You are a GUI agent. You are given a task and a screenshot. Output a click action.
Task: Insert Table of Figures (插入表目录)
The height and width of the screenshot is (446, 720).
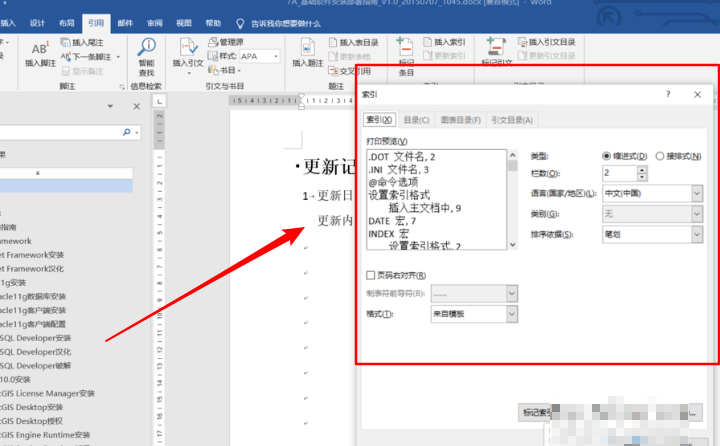[354, 43]
